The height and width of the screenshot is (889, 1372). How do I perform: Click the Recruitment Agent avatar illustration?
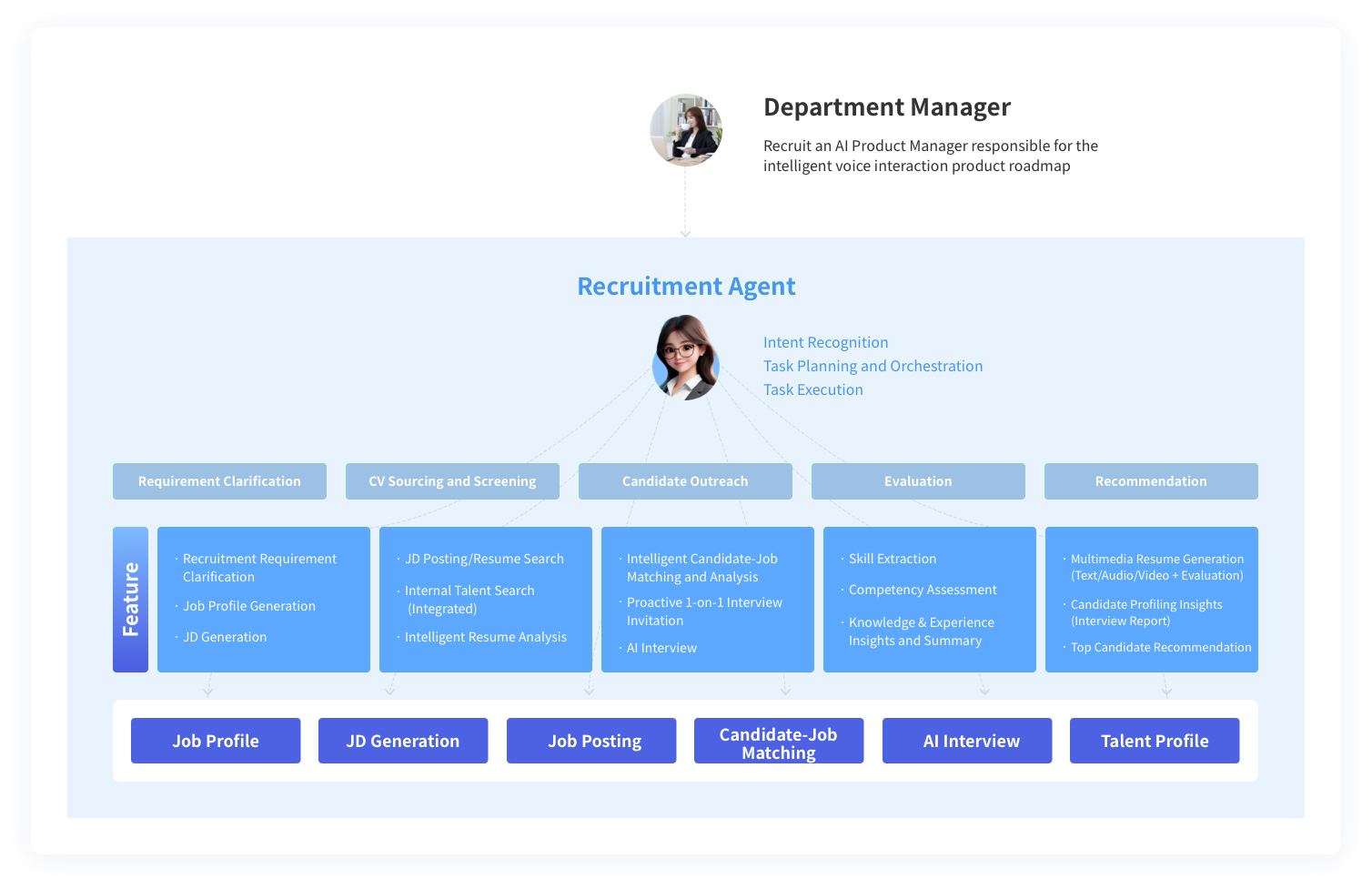[686, 359]
